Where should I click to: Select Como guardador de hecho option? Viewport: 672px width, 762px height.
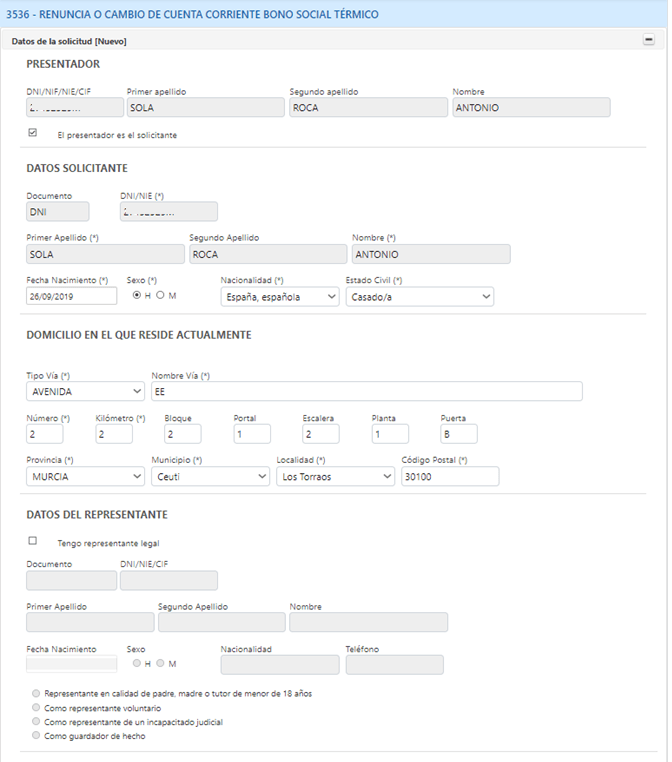click(x=37, y=735)
